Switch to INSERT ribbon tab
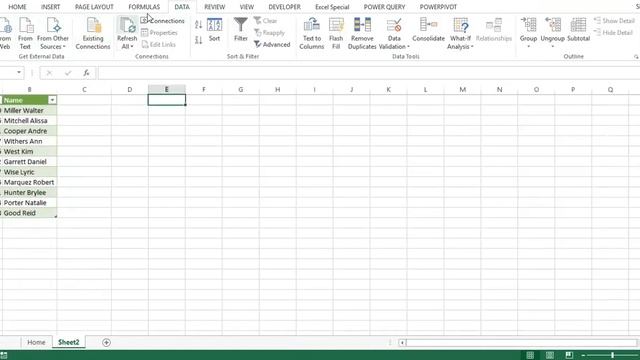640x360 pixels. pos(50,7)
